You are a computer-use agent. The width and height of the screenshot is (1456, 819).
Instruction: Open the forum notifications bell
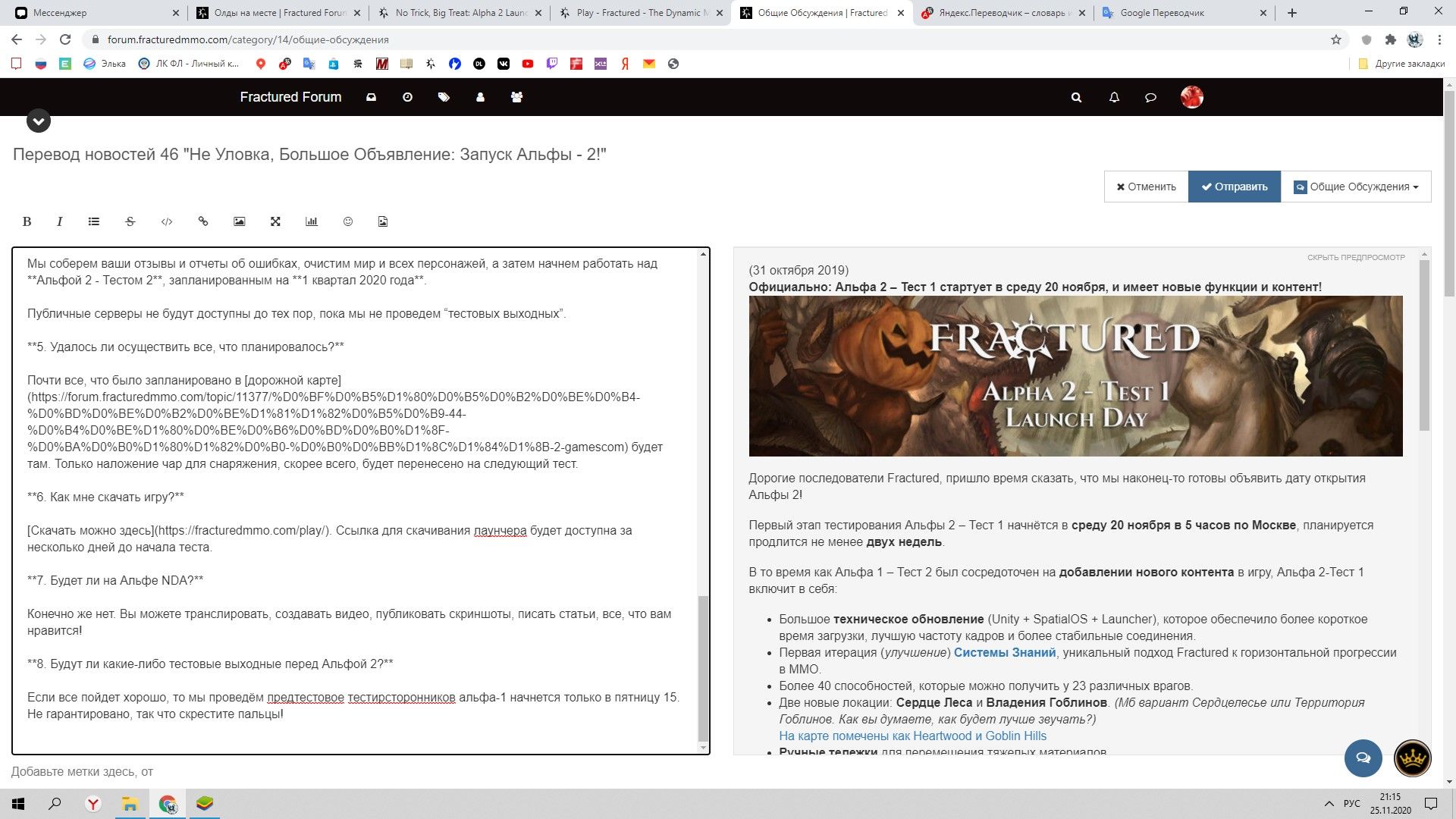click(x=1113, y=97)
